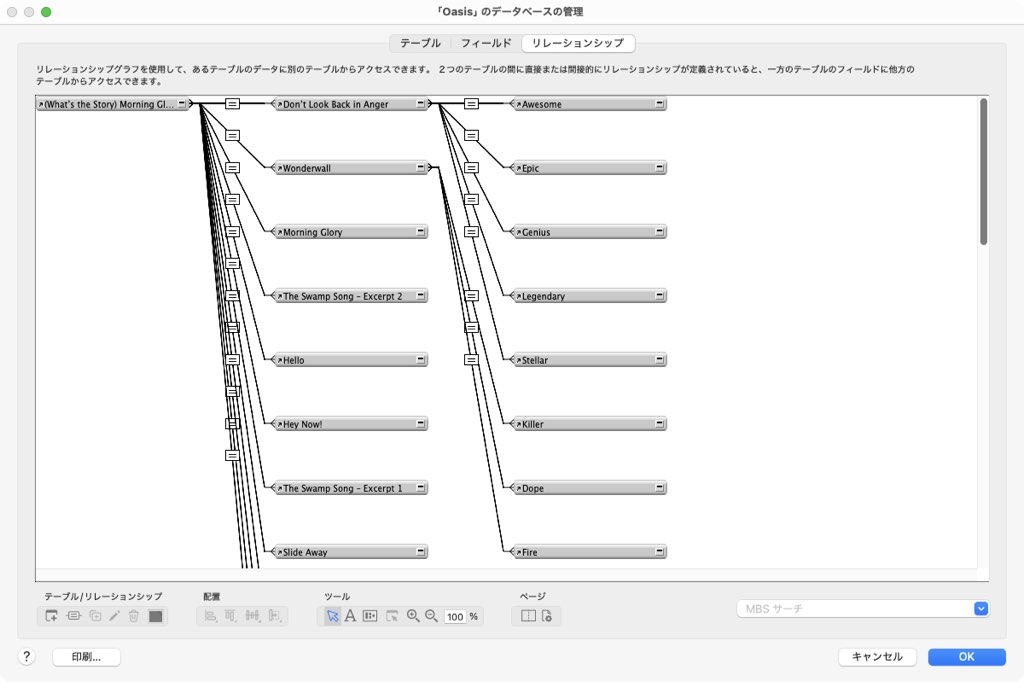Toggle the Hello table collapse button
Image resolution: width=1024 pixels, height=682 pixels.
(x=421, y=360)
